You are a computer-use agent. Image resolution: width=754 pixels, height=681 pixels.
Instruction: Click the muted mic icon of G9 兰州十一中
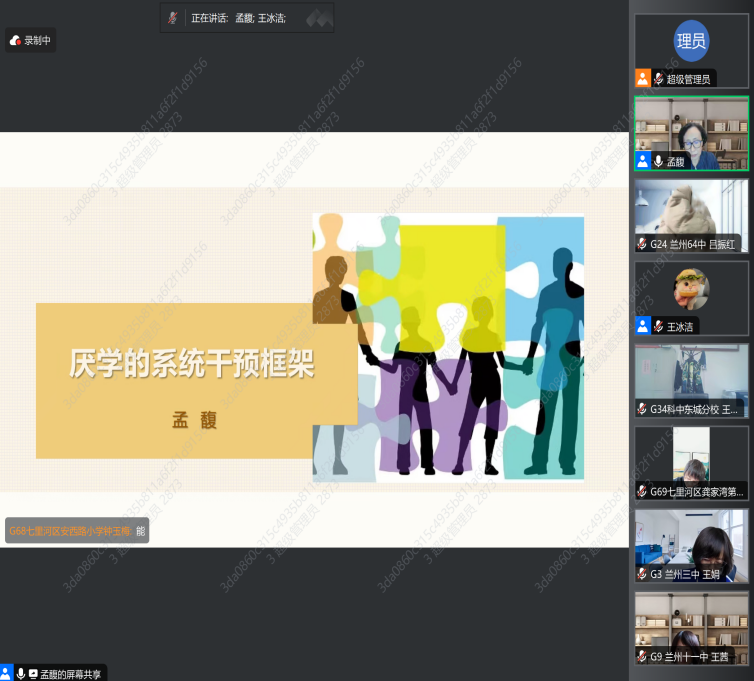coord(642,656)
